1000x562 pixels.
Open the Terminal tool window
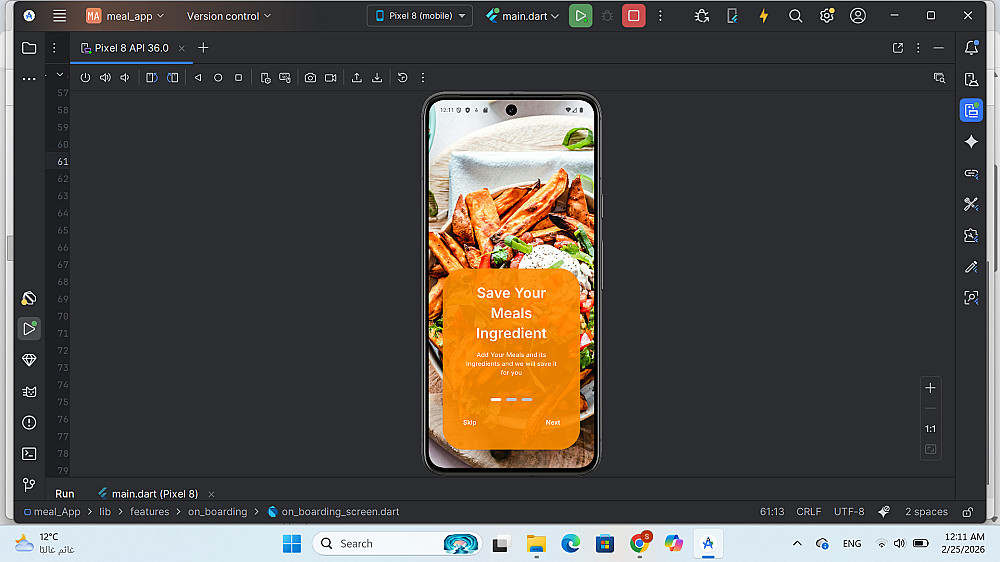click(x=29, y=454)
